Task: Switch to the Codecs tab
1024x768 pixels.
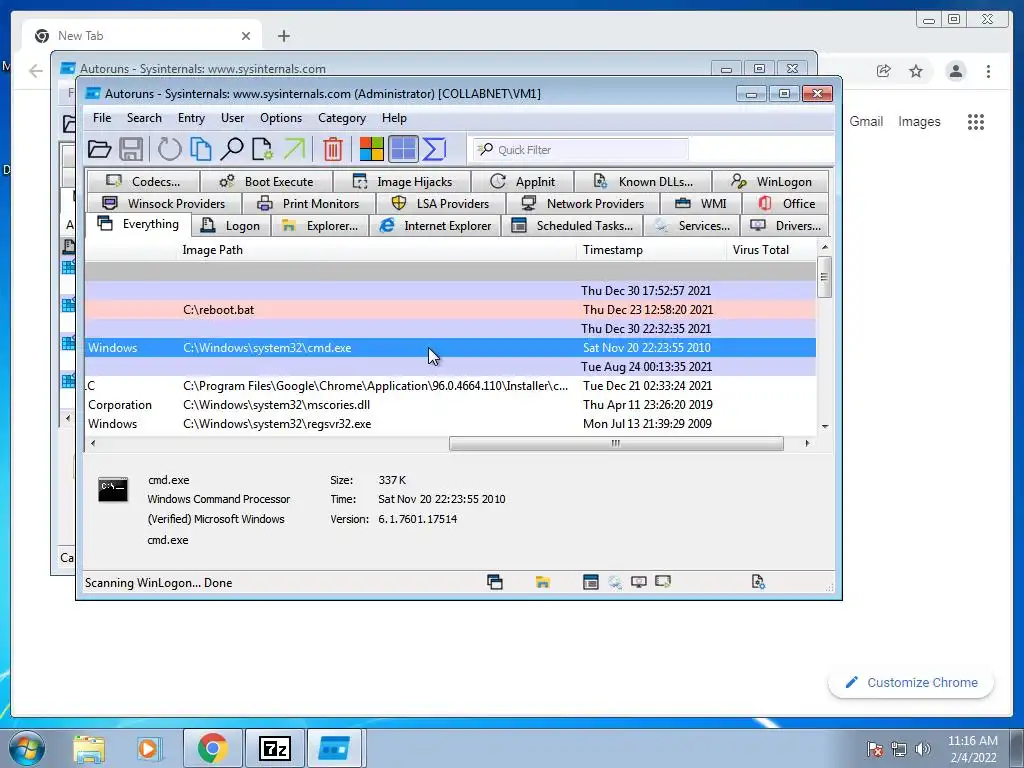Action: tap(143, 182)
